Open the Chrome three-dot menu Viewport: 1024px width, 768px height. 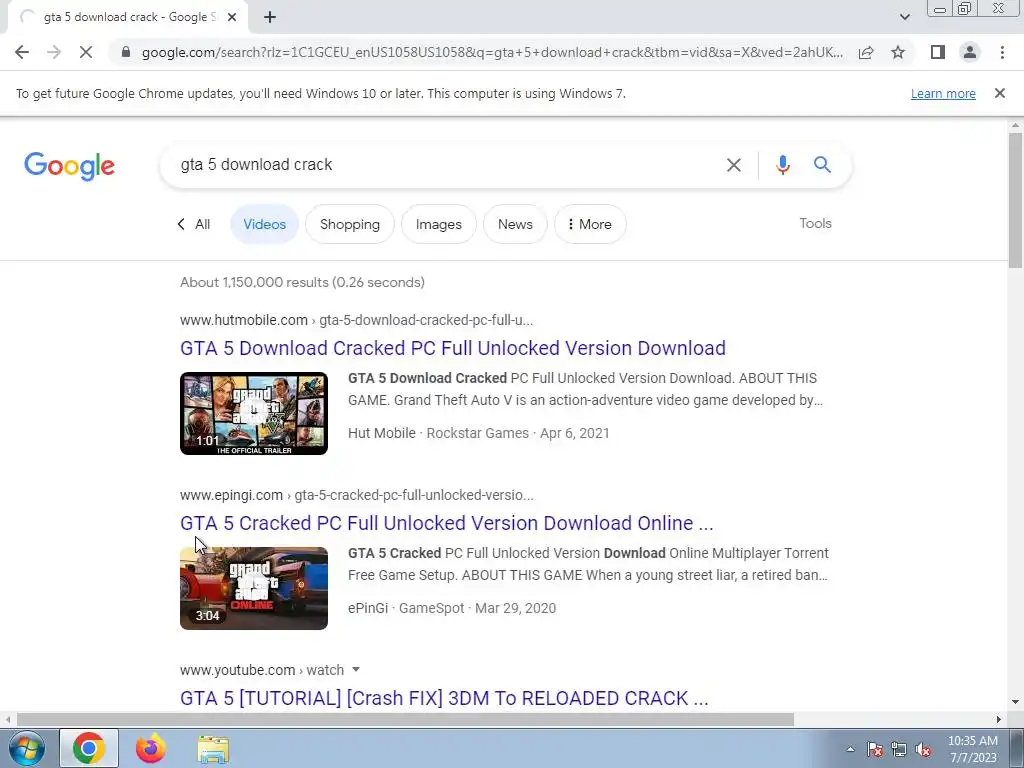pos(1002,52)
